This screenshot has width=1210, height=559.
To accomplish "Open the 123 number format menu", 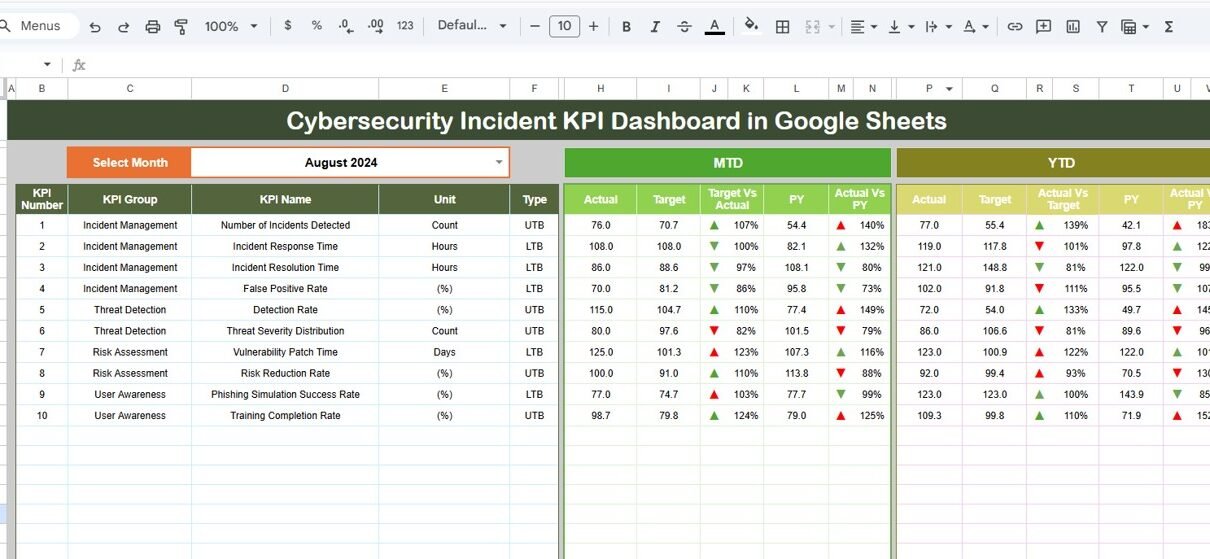I will 405,27.
